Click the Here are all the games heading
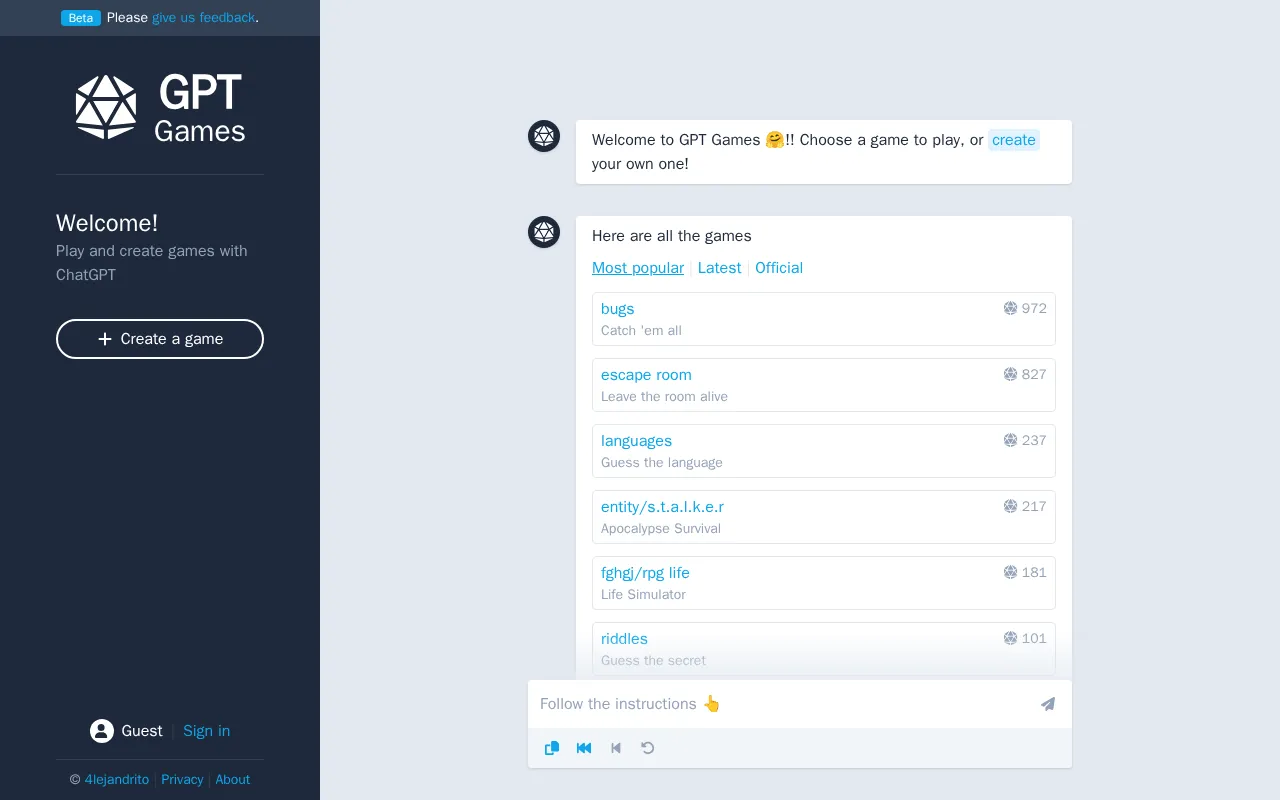Image resolution: width=1280 pixels, height=800 pixels. point(672,236)
